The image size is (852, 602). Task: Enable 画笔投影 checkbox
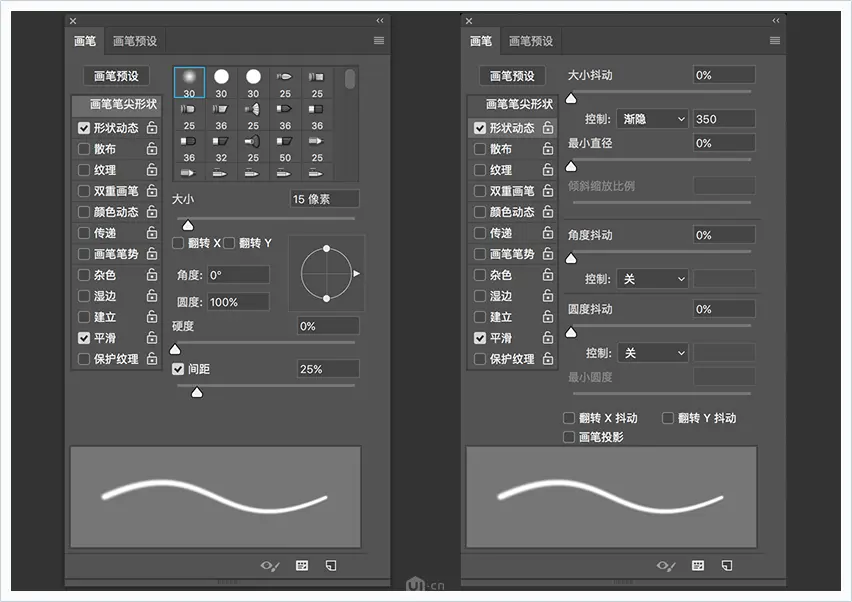(x=569, y=437)
